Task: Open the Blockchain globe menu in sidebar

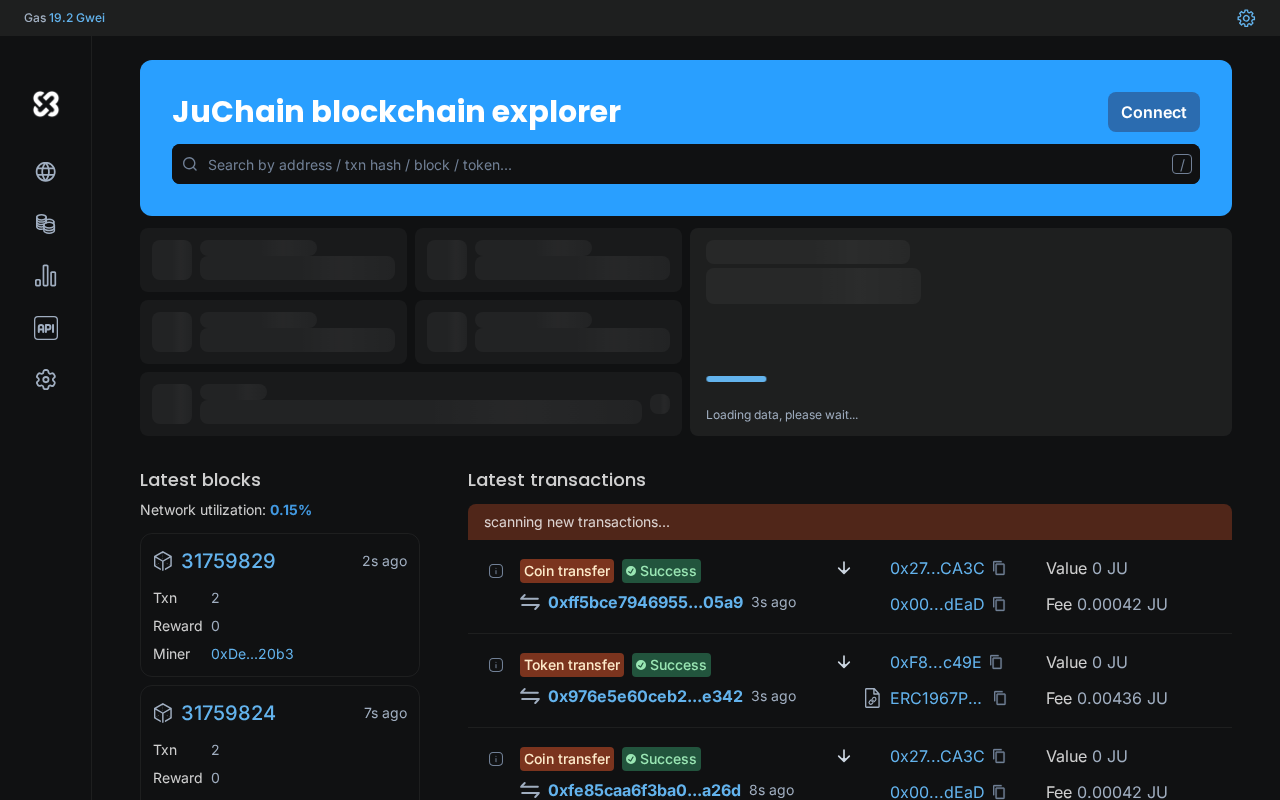Action: [x=46, y=172]
